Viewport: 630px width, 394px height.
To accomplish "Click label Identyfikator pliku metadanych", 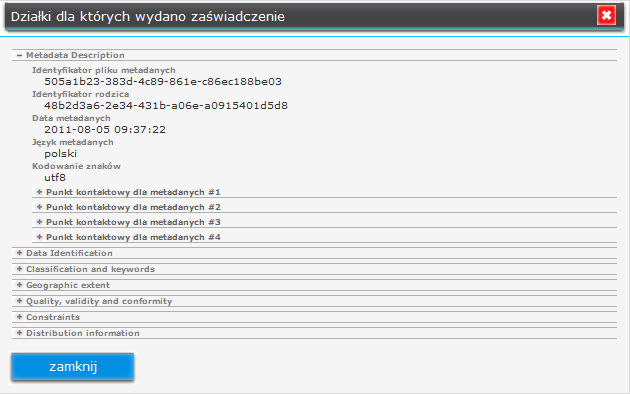I will 104,70.
